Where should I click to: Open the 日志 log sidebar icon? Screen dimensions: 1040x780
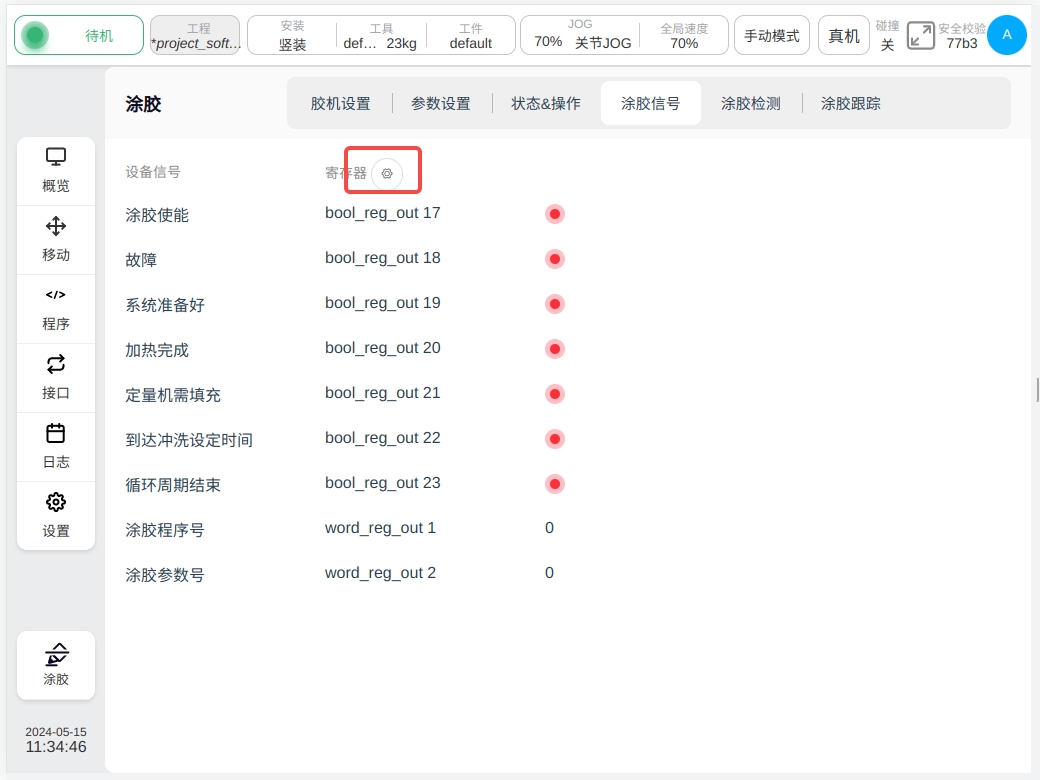click(x=56, y=446)
